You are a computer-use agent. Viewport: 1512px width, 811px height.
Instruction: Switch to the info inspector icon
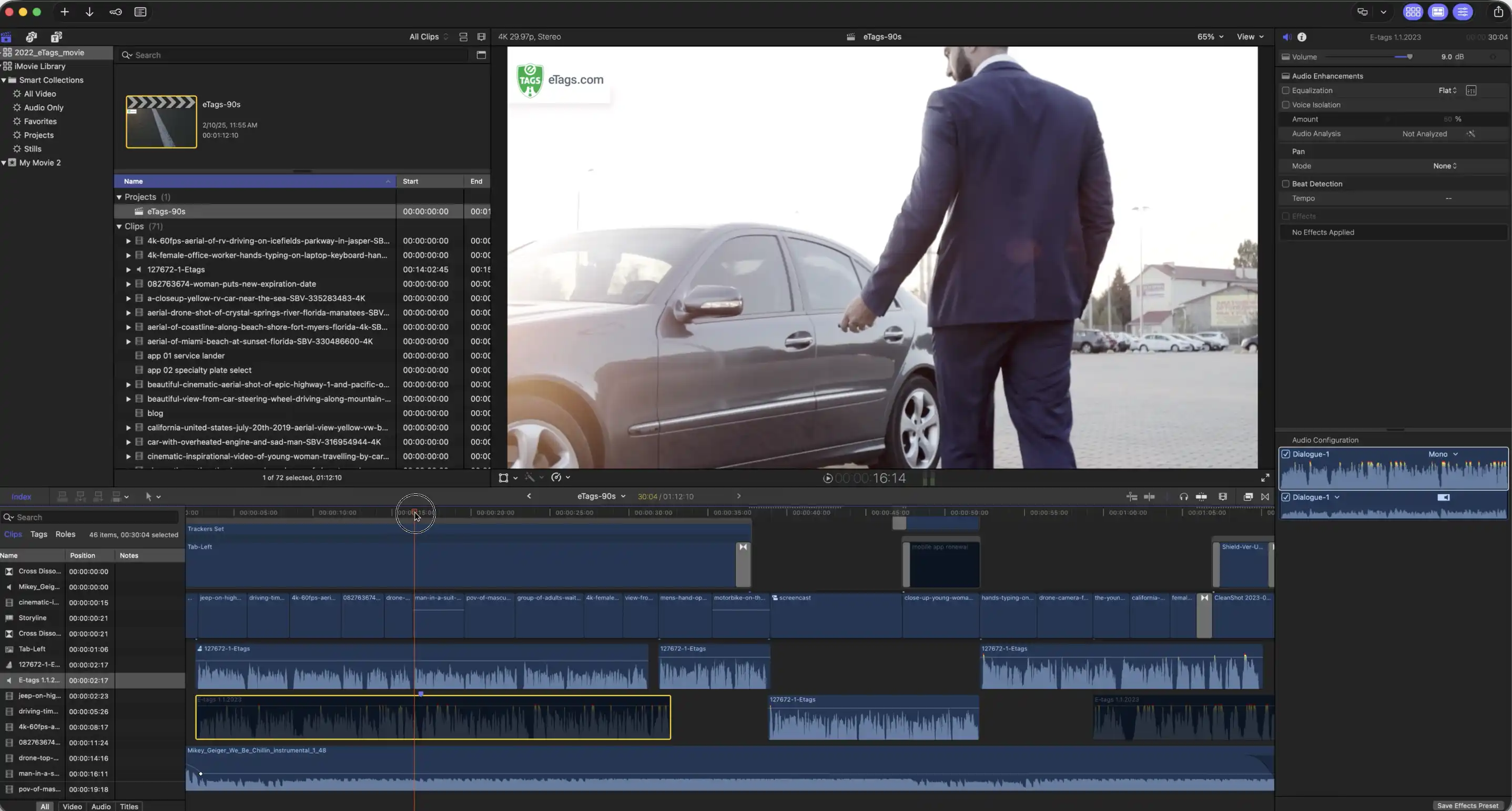coord(1302,37)
